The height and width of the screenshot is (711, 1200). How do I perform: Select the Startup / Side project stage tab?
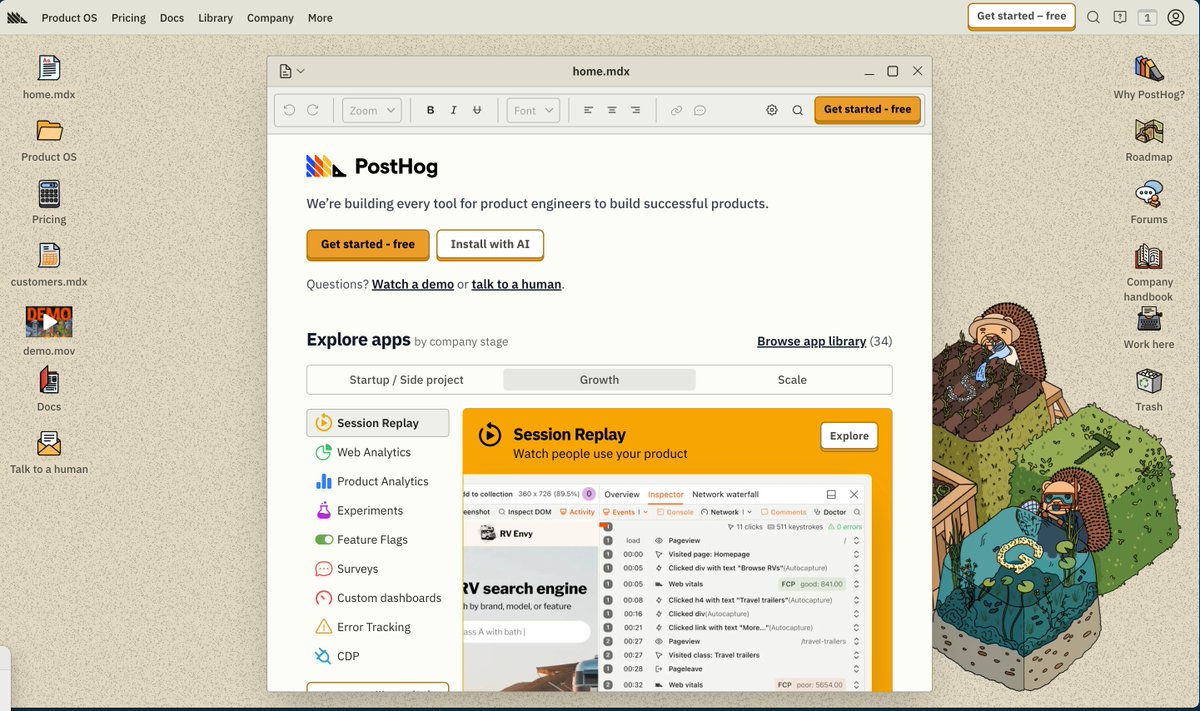(x=406, y=380)
